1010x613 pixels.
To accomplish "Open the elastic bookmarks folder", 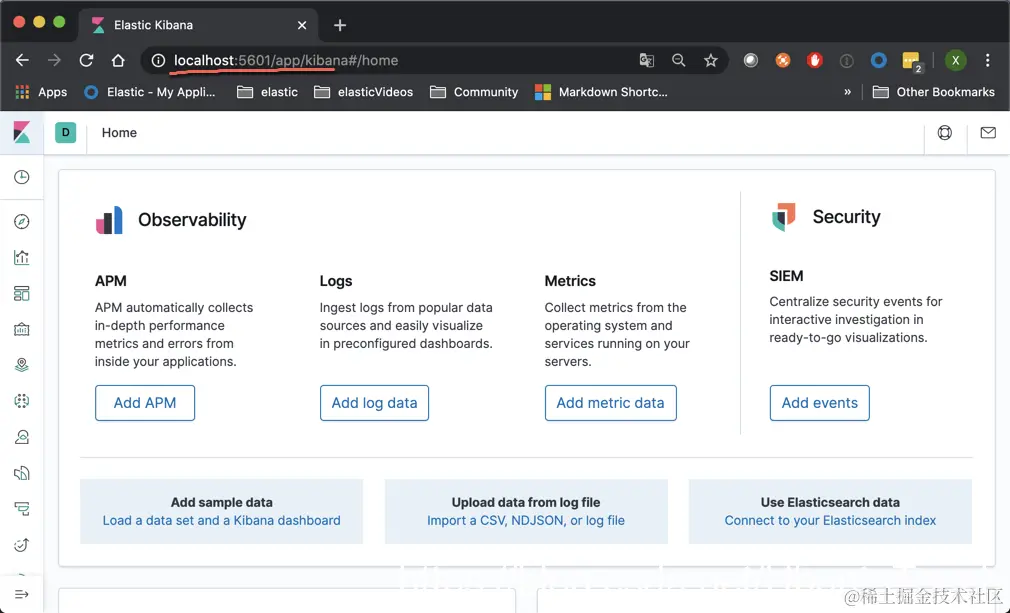I will pos(267,92).
